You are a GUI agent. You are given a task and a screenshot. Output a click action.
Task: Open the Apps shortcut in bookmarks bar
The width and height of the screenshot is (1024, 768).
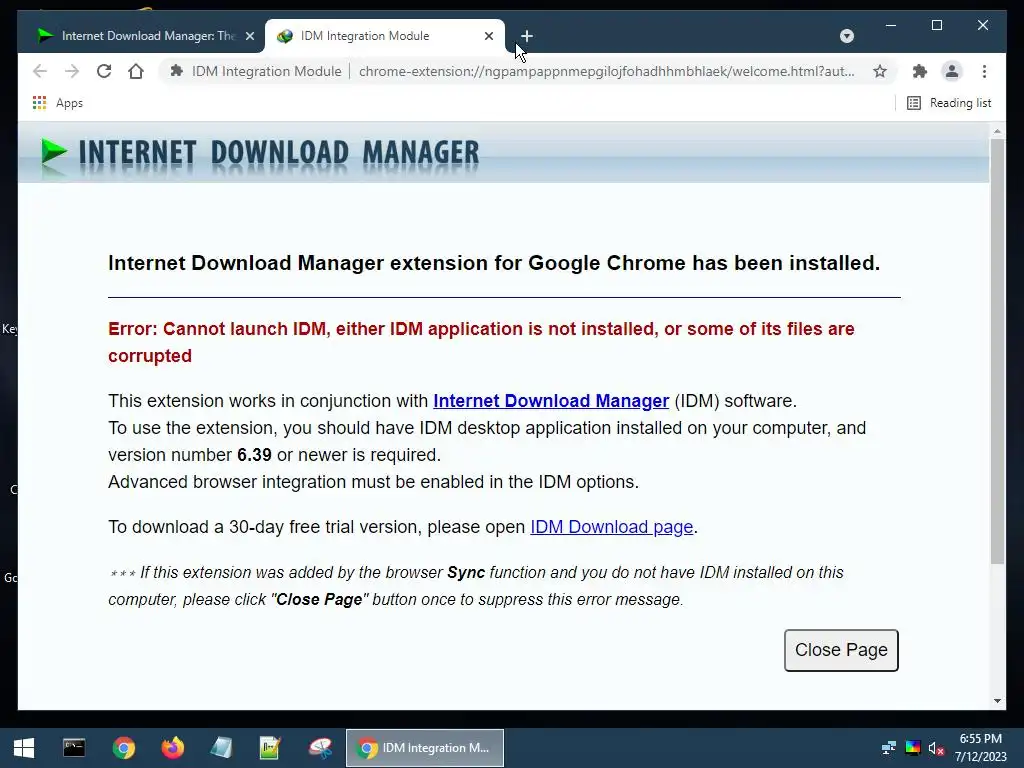click(x=57, y=103)
